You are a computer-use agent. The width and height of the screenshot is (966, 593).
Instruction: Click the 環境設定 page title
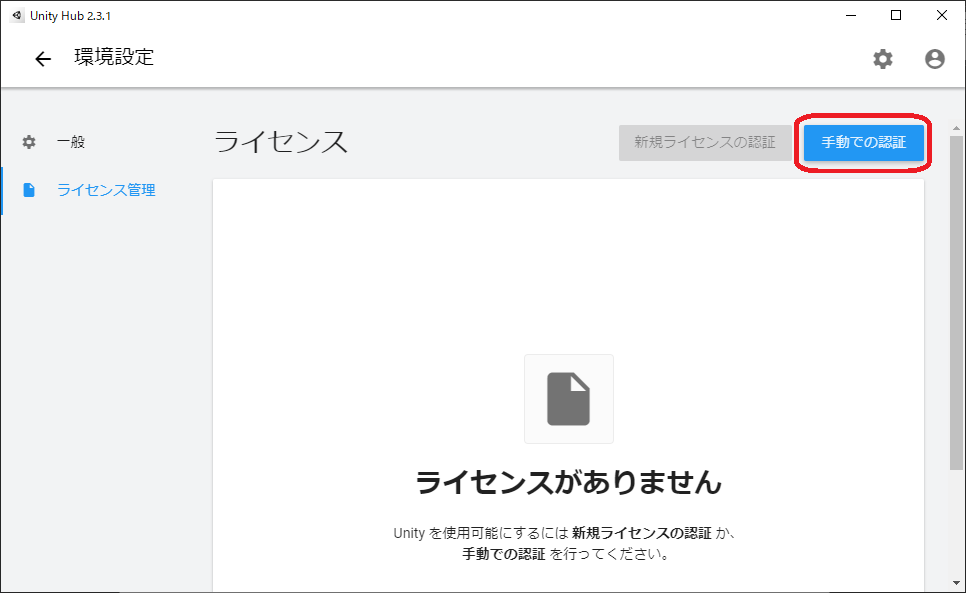pos(114,57)
